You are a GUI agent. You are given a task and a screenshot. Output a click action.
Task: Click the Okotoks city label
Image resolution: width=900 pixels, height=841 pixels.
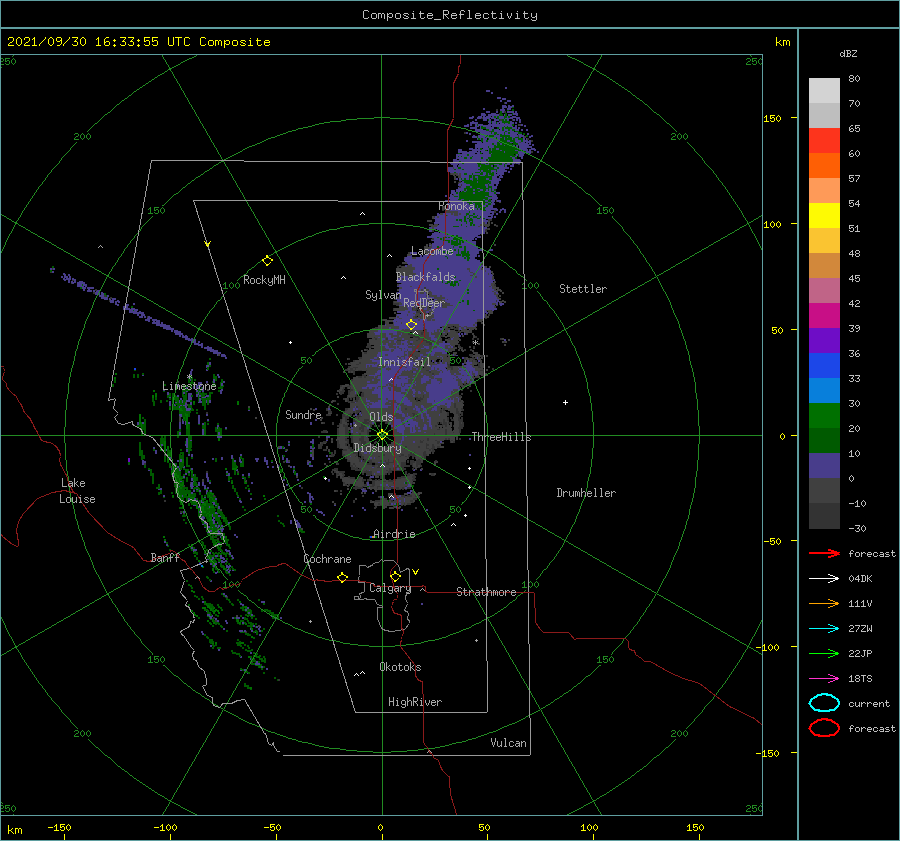[400, 667]
